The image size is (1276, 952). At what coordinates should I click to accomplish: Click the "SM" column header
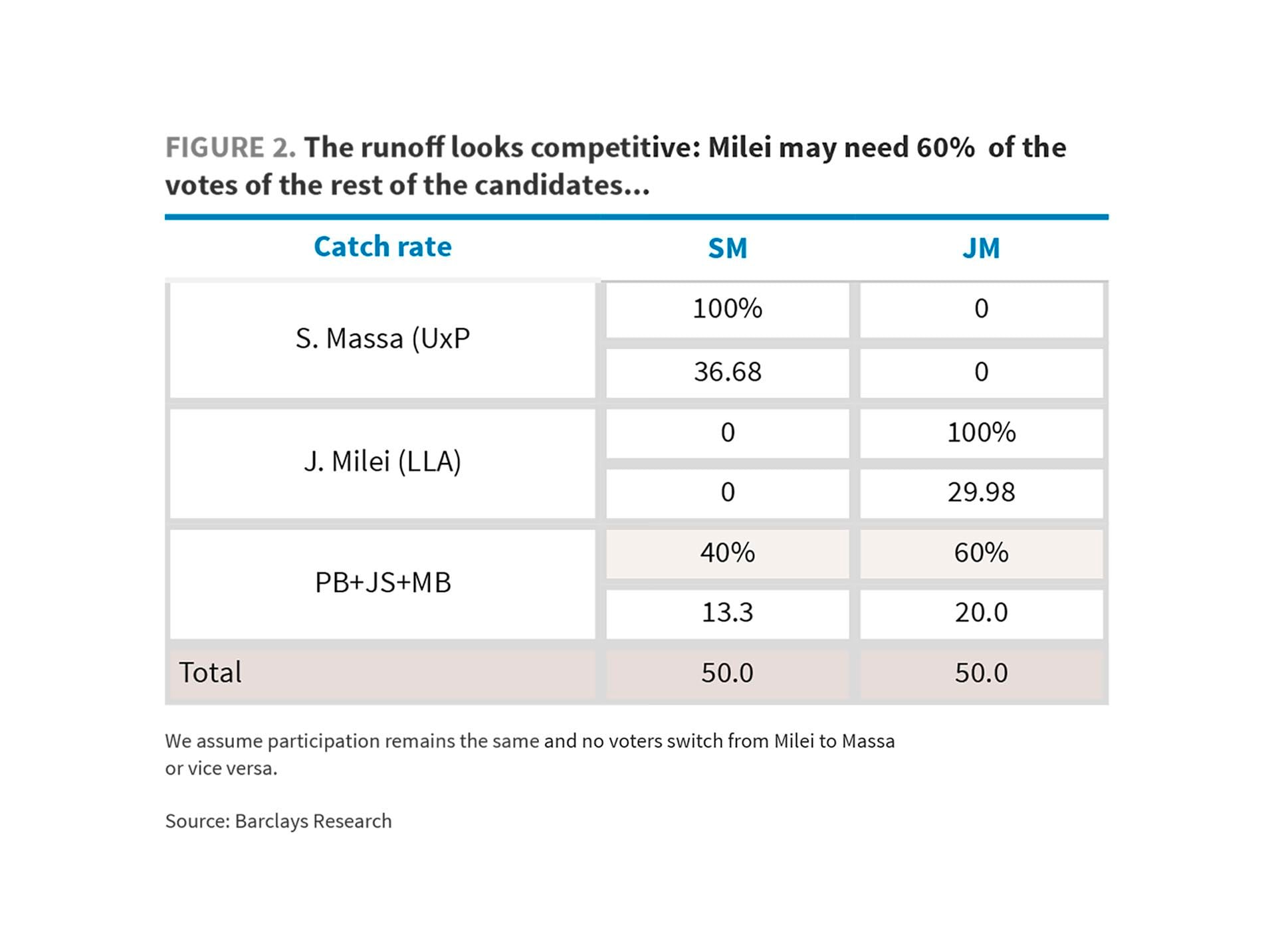click(x=727, y=248)
